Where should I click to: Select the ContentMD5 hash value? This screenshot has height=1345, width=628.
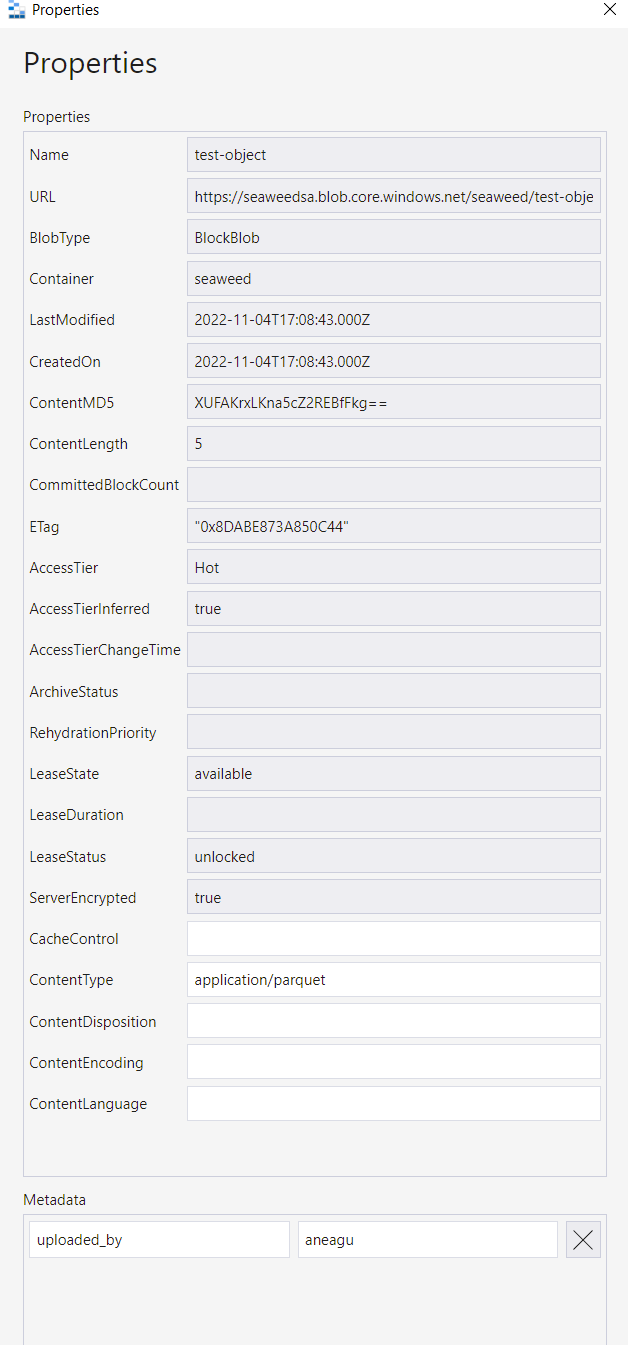393,402
